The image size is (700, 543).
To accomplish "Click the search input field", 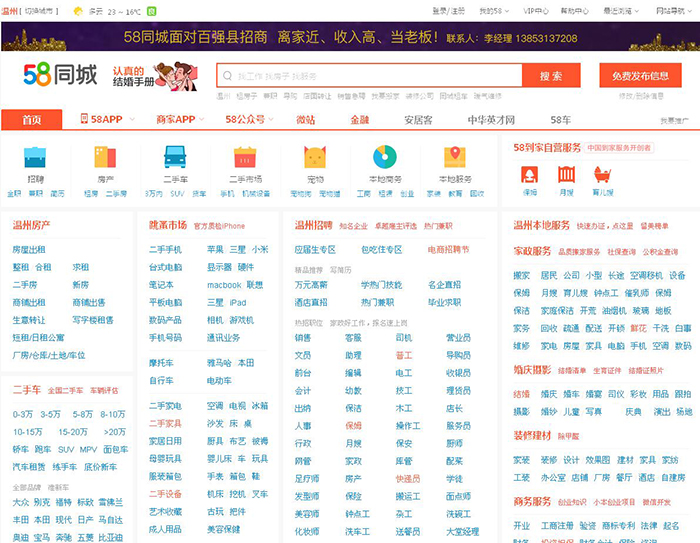I will click(370, 76).
